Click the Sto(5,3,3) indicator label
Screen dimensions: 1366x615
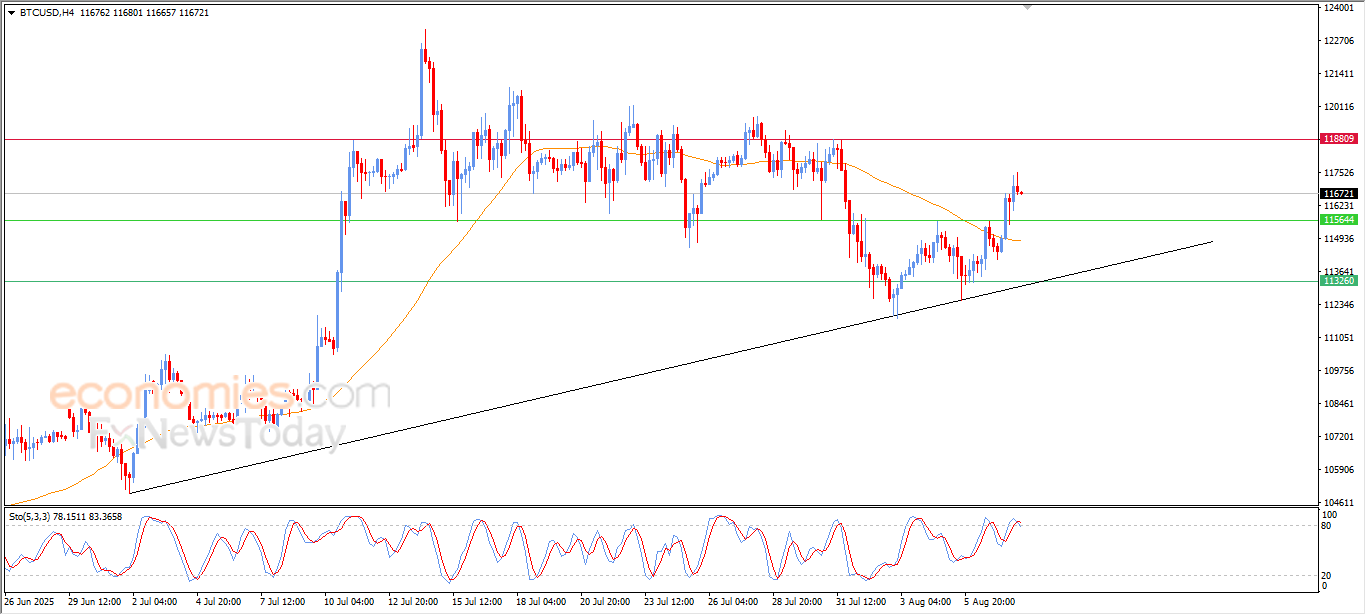[29, 517]
